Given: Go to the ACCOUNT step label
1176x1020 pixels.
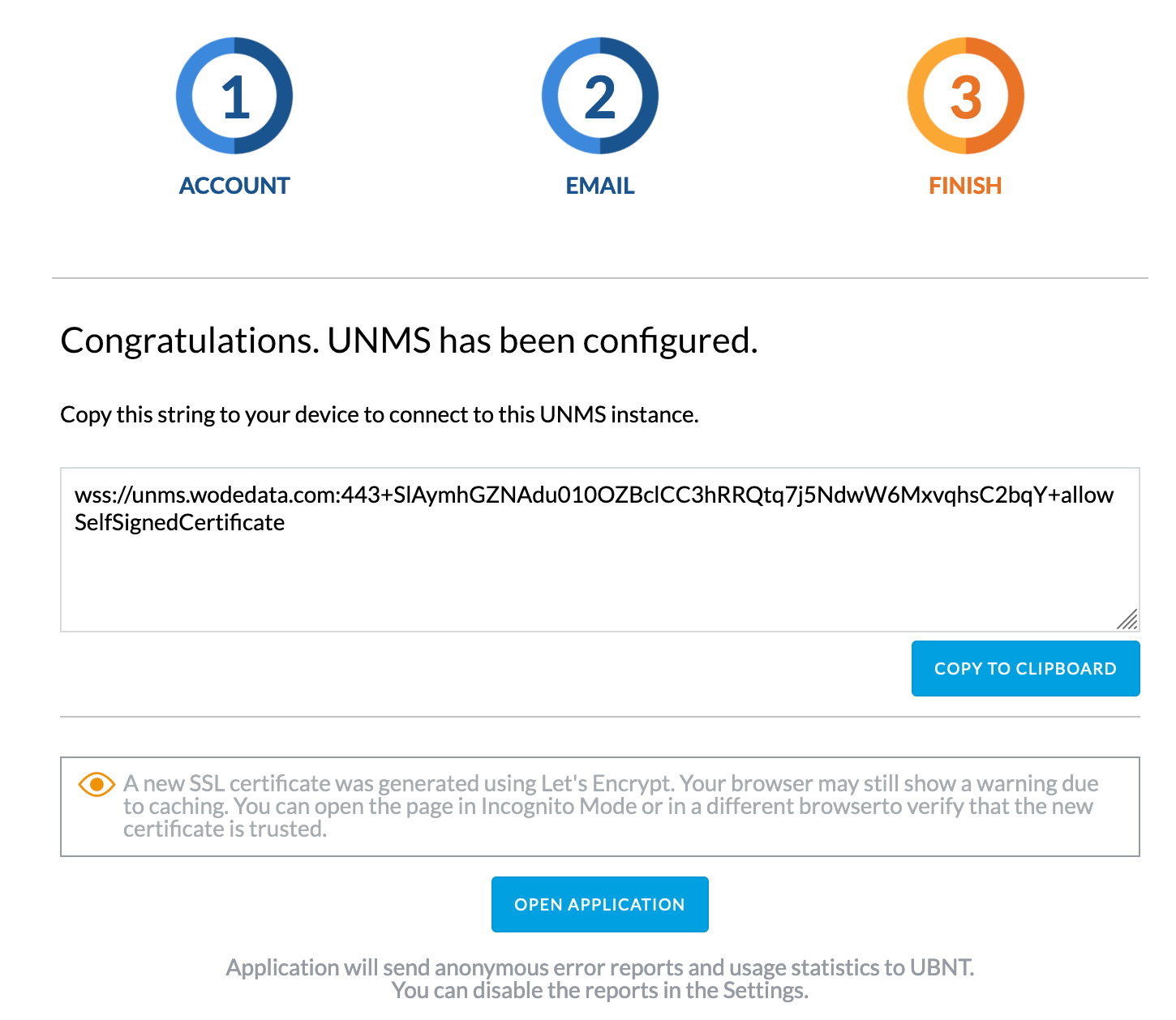Looking at the screenshot, I should pos(234,186).
